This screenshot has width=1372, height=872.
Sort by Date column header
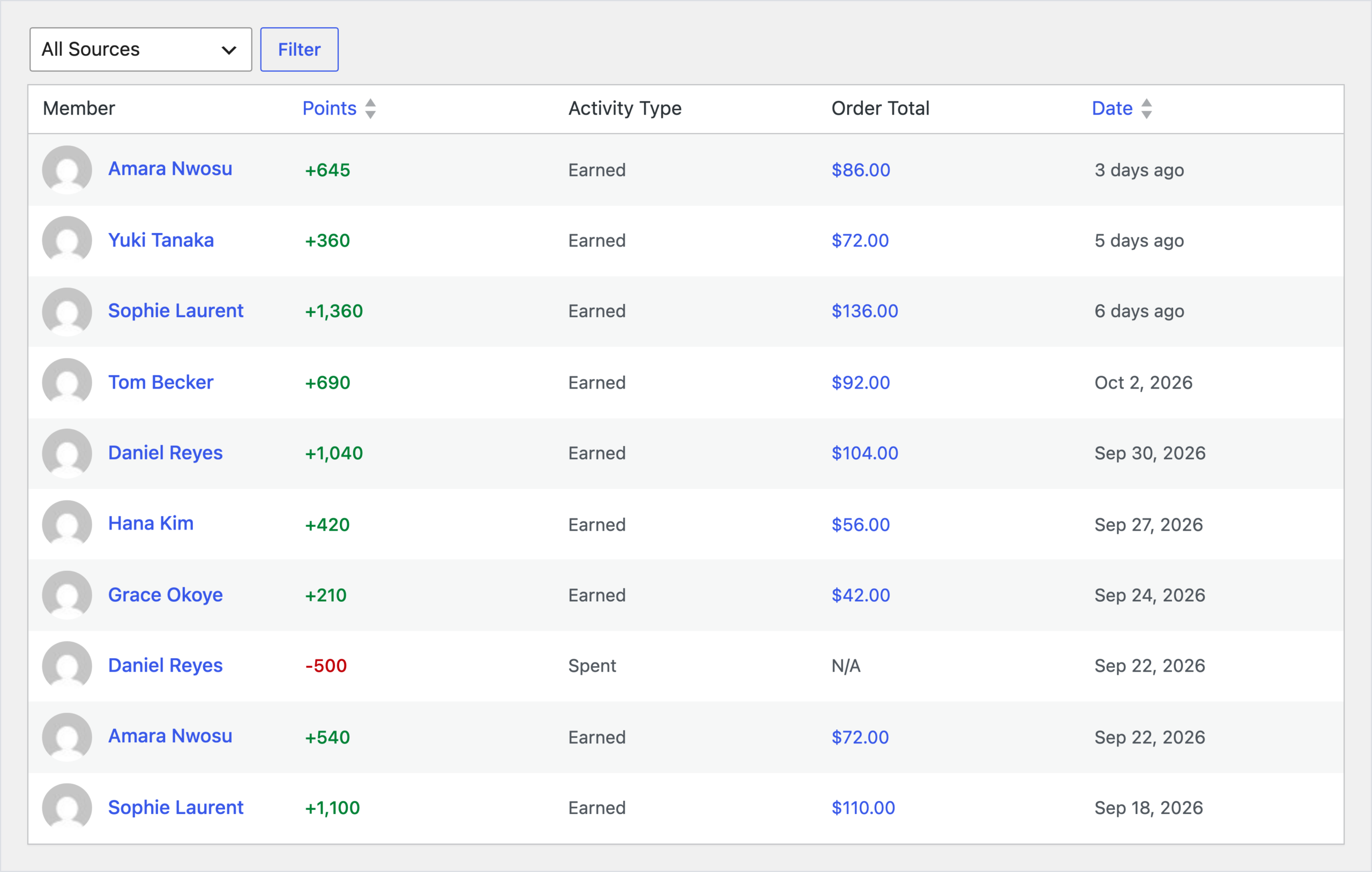coord(1112,108)
